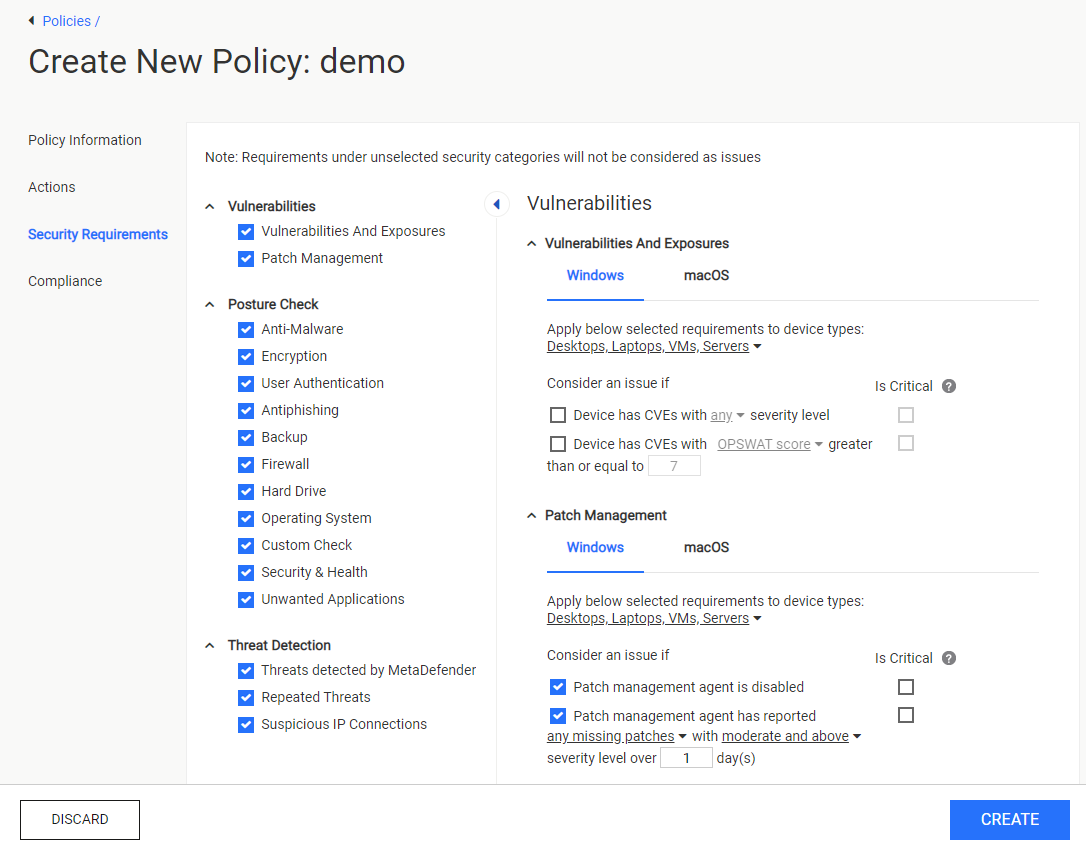Uncheck Backup checkbox
This screenshot has width=1086, height=848.
(246, 438)
